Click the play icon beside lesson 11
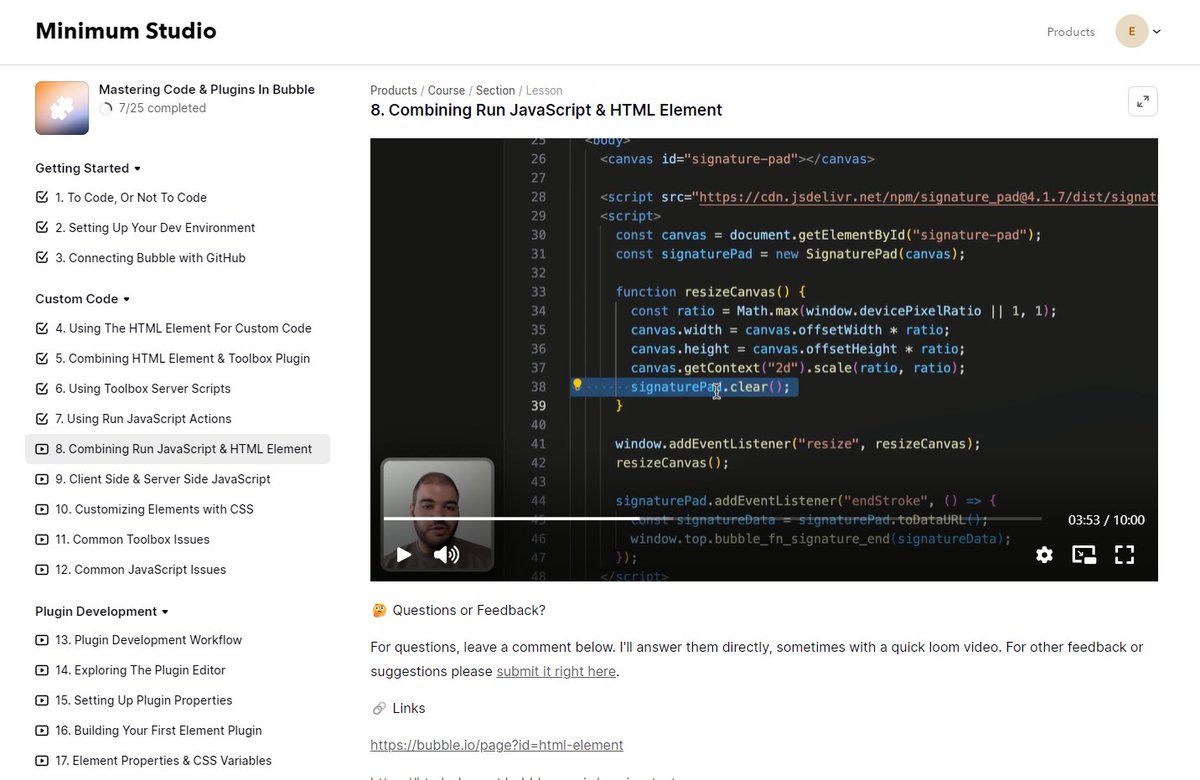 42,539
